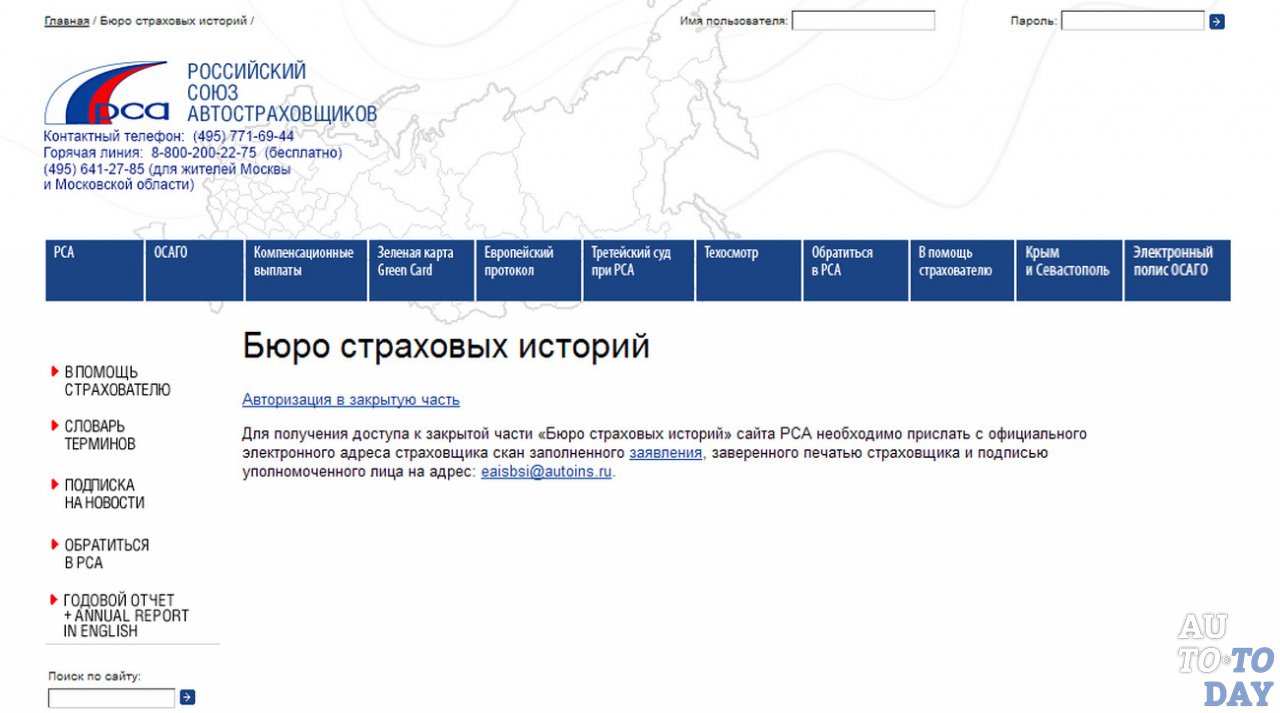Viewport: 1280px width, 713px height.
Task: Click the red arrow beside Подписка на новости
Action: (x=55, y=485)
